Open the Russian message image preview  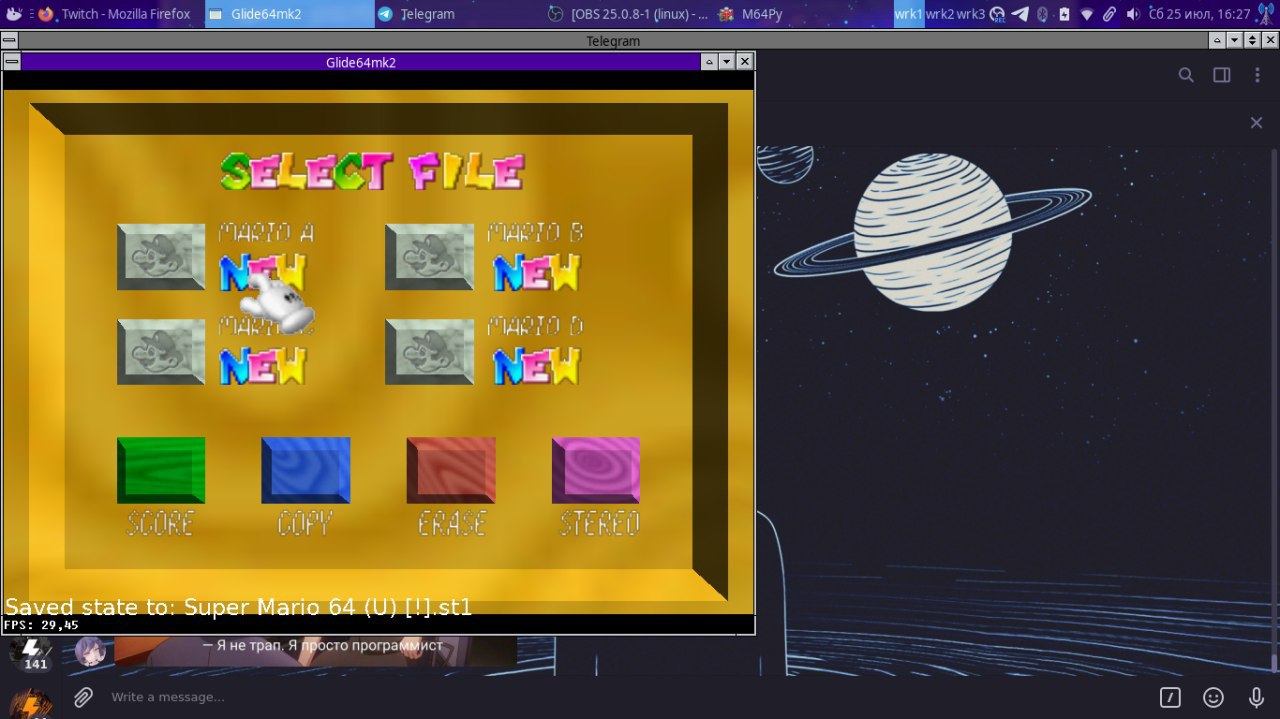click(x=315, y=651)
